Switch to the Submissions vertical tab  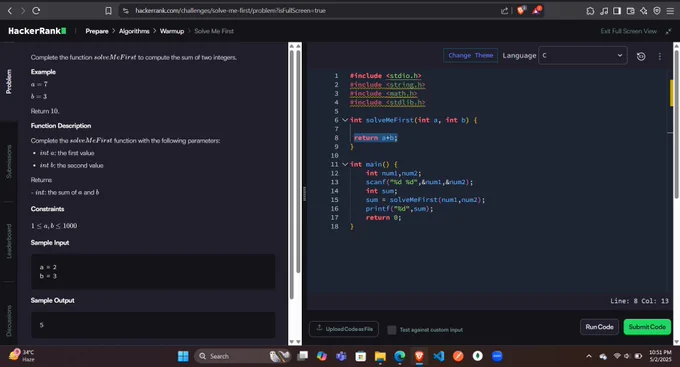coord(9,161)
